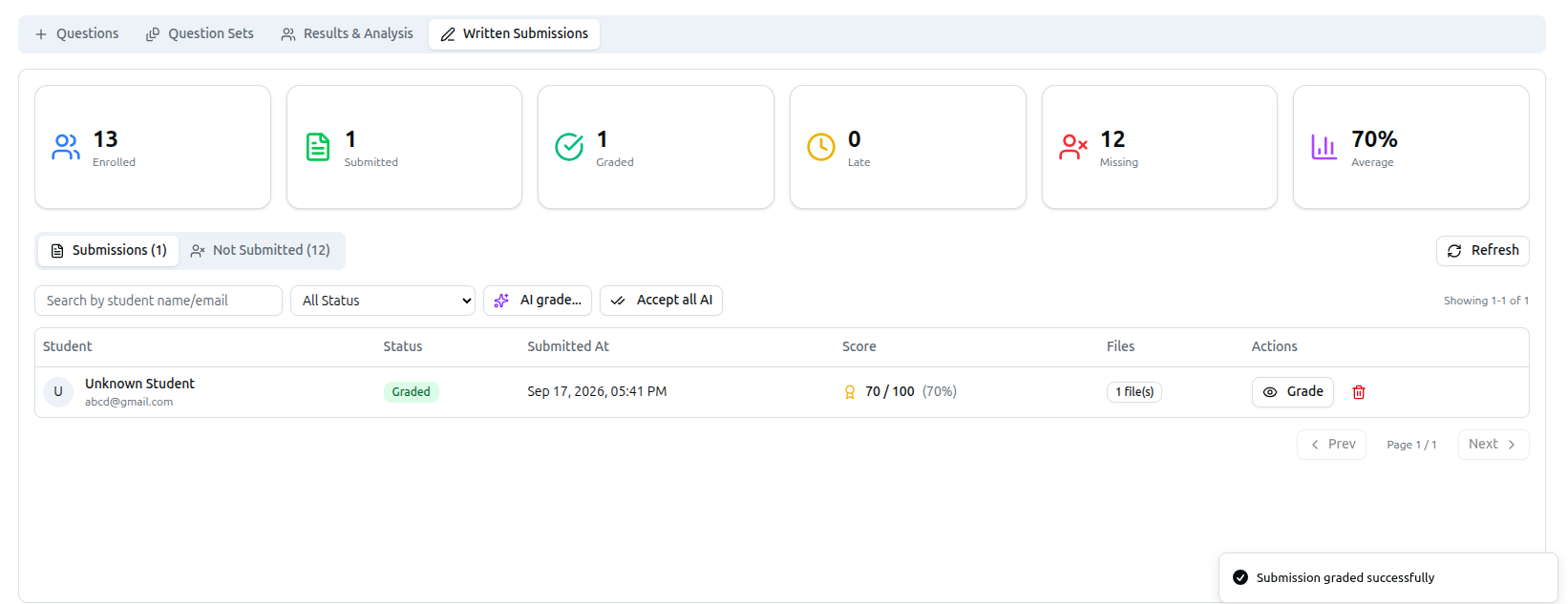1568x604 pixels.
Task: Delete Unknown Student submission with trash icon
Action: coord(1359,392)
